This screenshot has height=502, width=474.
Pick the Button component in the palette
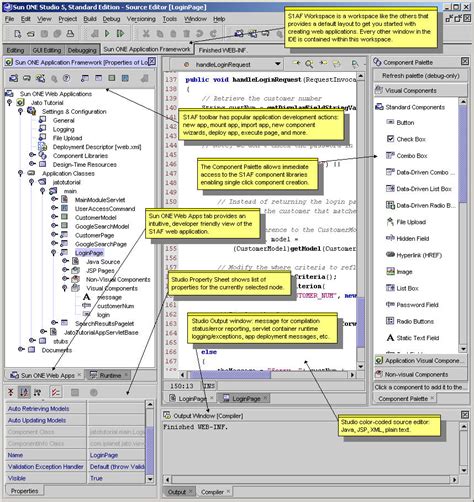pos(400,122)
